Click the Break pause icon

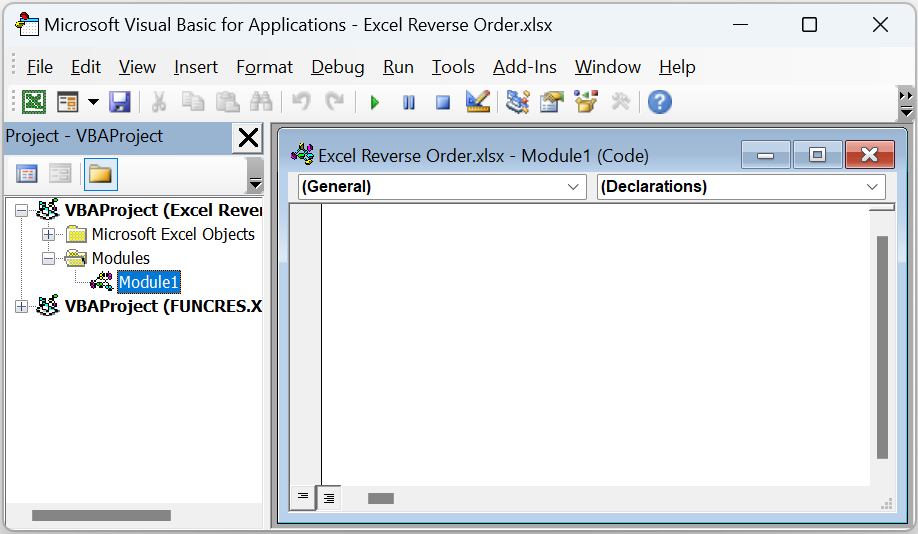pos(409,103)
